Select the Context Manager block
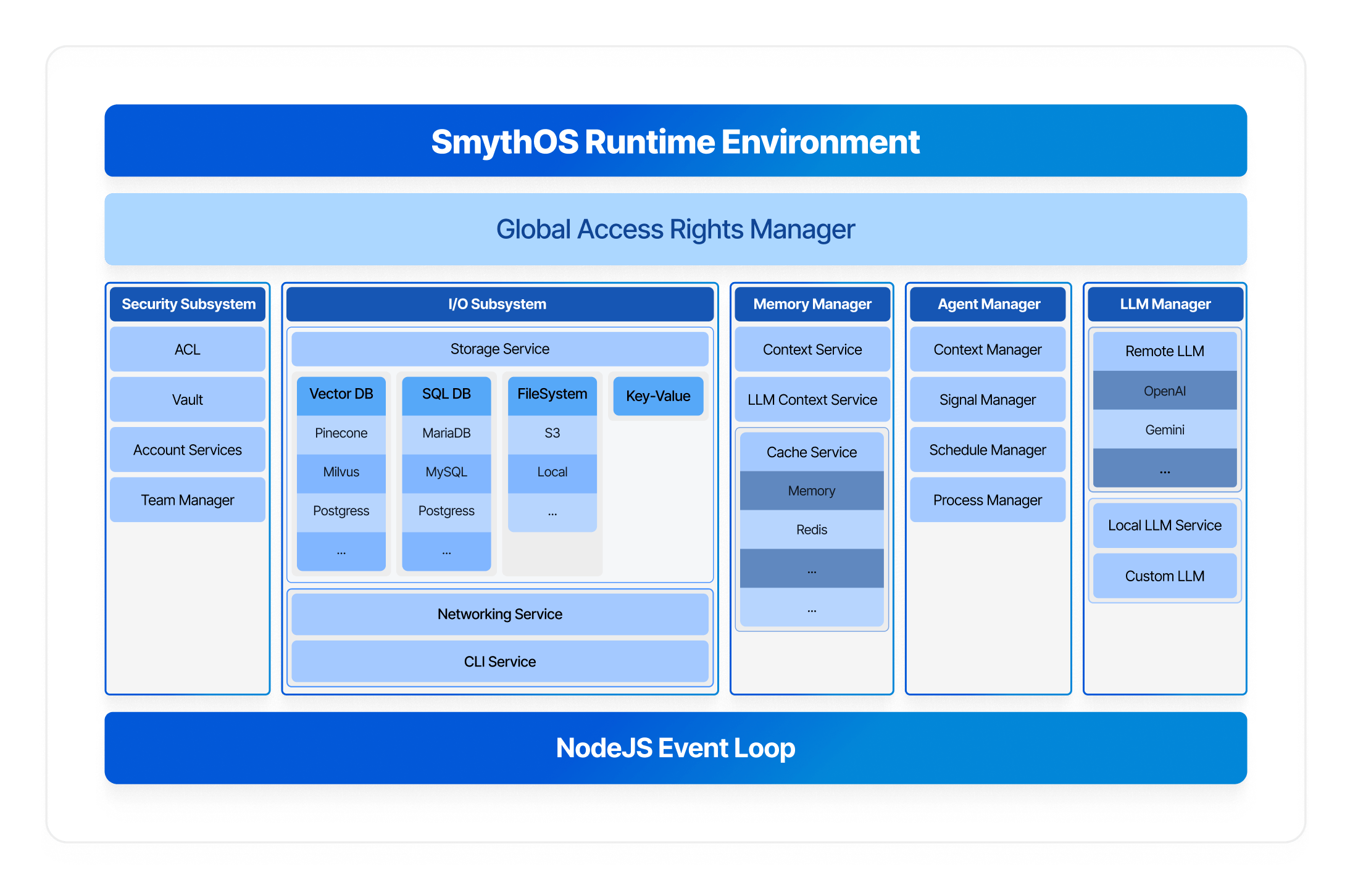This screenshot has width=1350, height=896. (988, 349)
